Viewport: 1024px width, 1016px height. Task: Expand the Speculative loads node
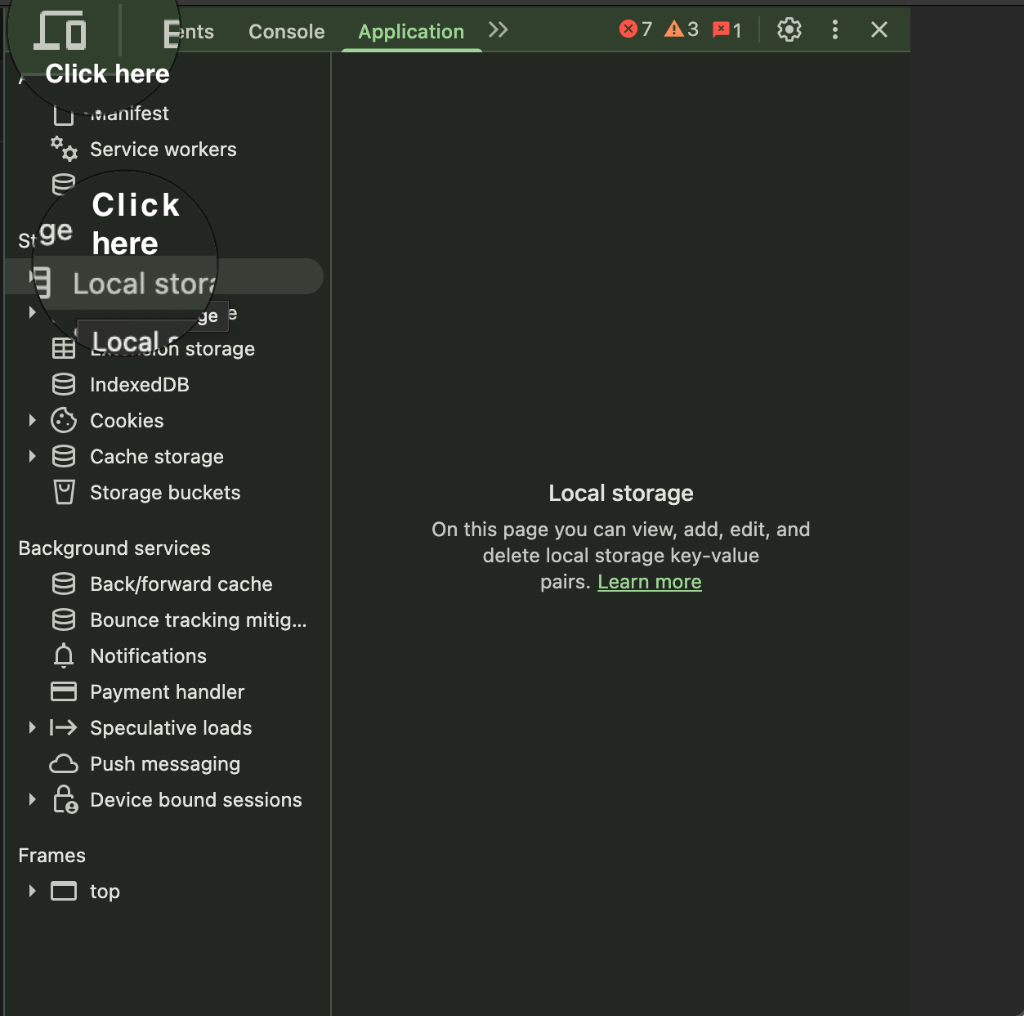point(32,727)
